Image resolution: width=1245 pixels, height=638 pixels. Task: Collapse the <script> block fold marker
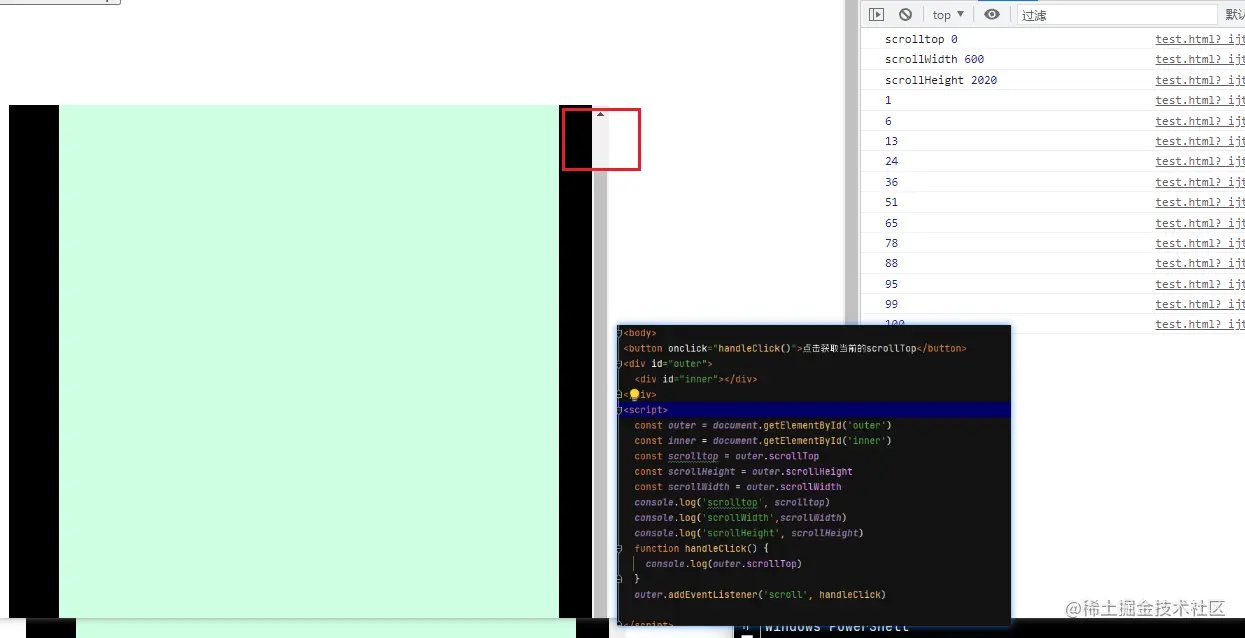point(620,410)
